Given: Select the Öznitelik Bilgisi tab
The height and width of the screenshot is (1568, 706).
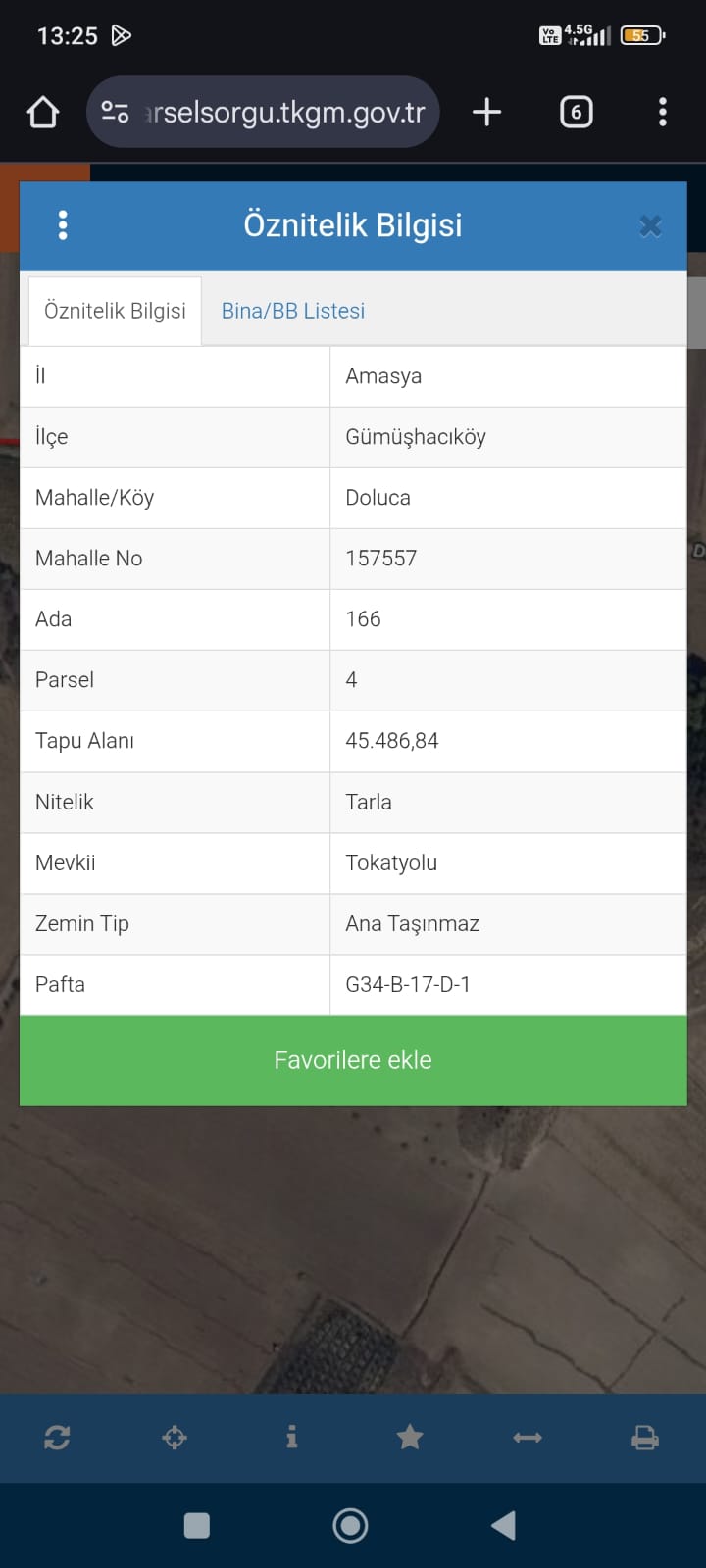Looking at the screenshot, I should [115, 311].
